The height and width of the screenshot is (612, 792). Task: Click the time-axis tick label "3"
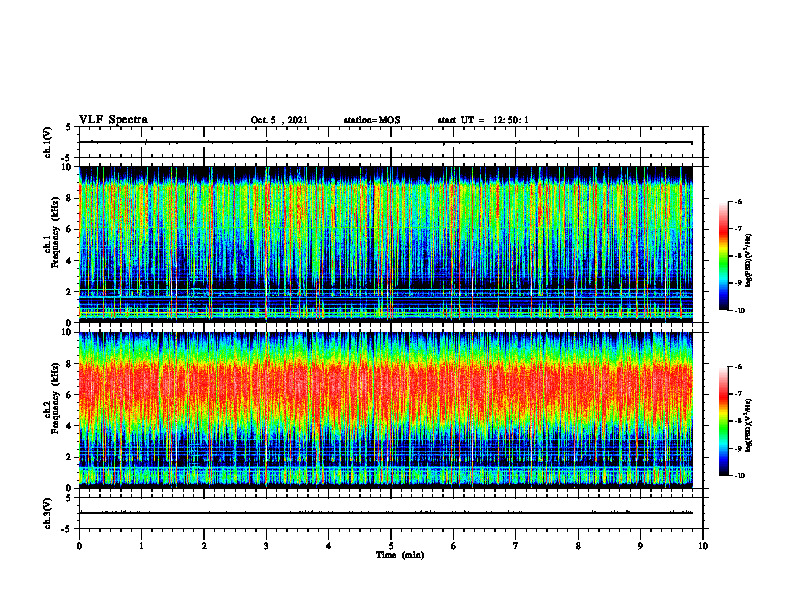click(266, 546)
